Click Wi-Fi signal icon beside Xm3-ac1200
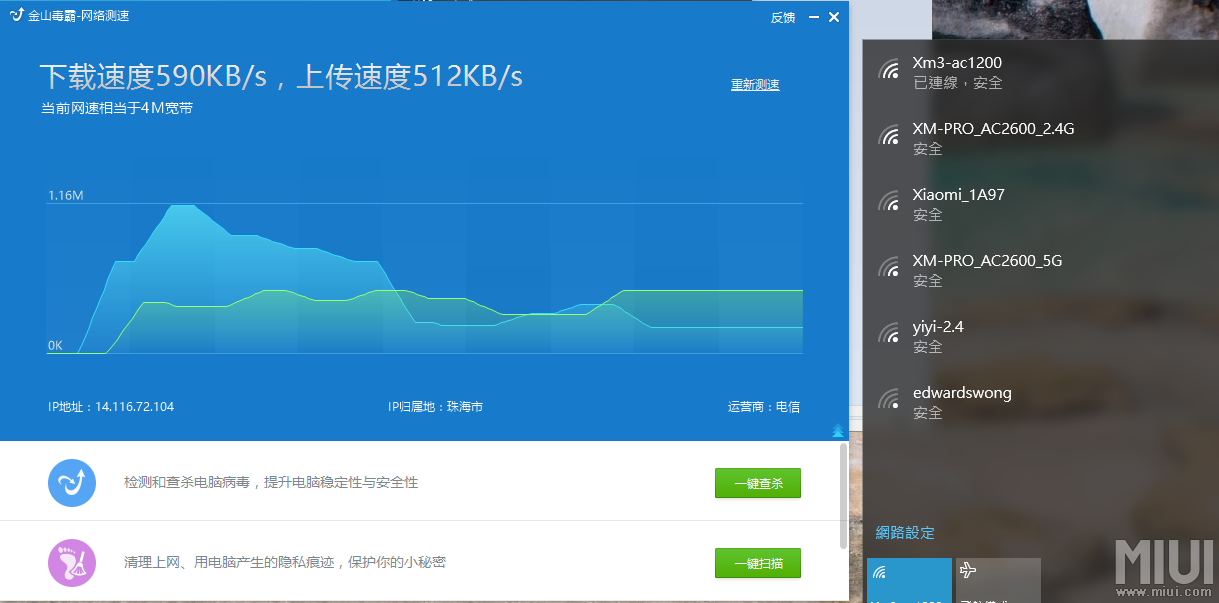This screenshot has height=603, width=1219. 888,69
